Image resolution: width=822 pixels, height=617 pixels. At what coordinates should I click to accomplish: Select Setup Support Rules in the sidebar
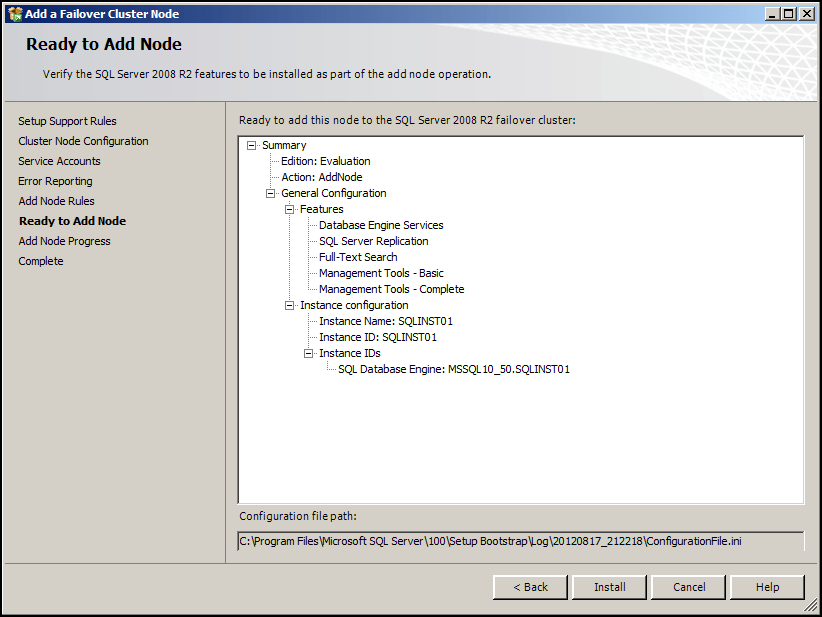[x=67, y=121]
